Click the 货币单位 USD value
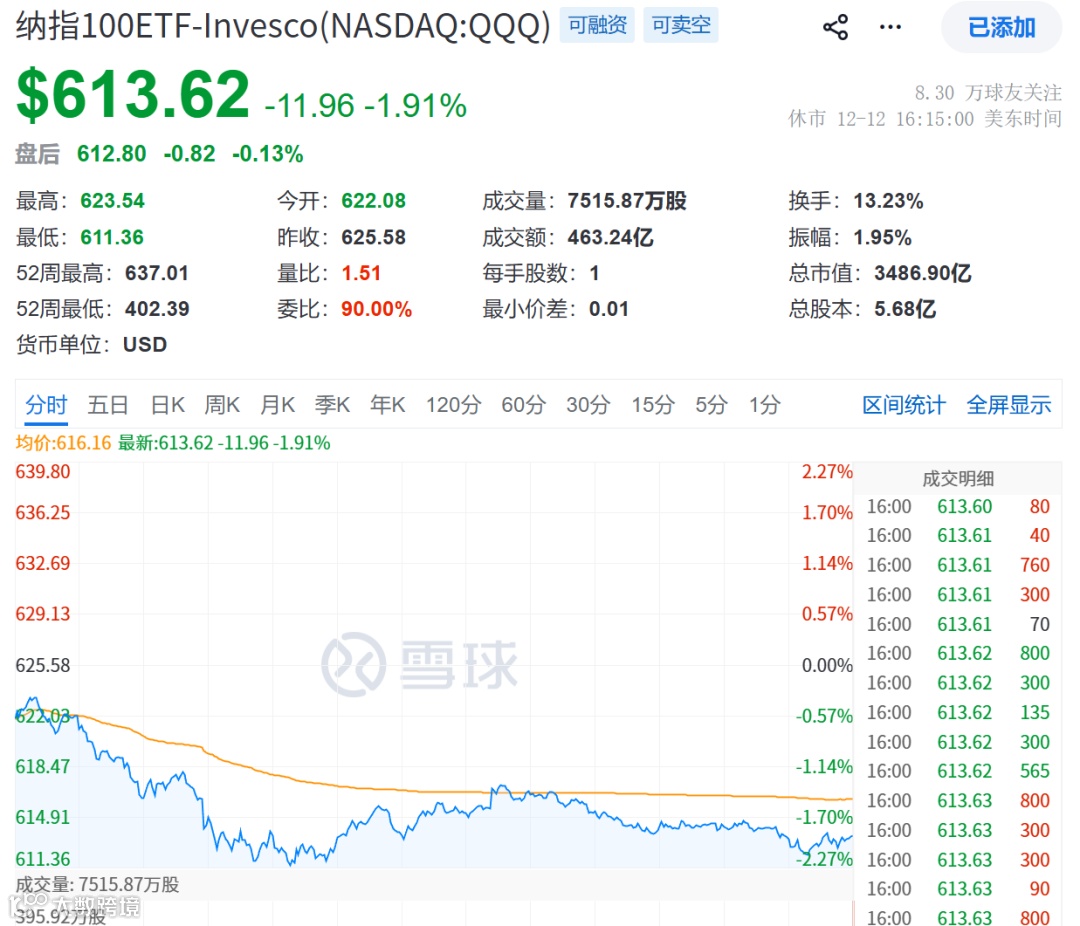 coord(145,344)
